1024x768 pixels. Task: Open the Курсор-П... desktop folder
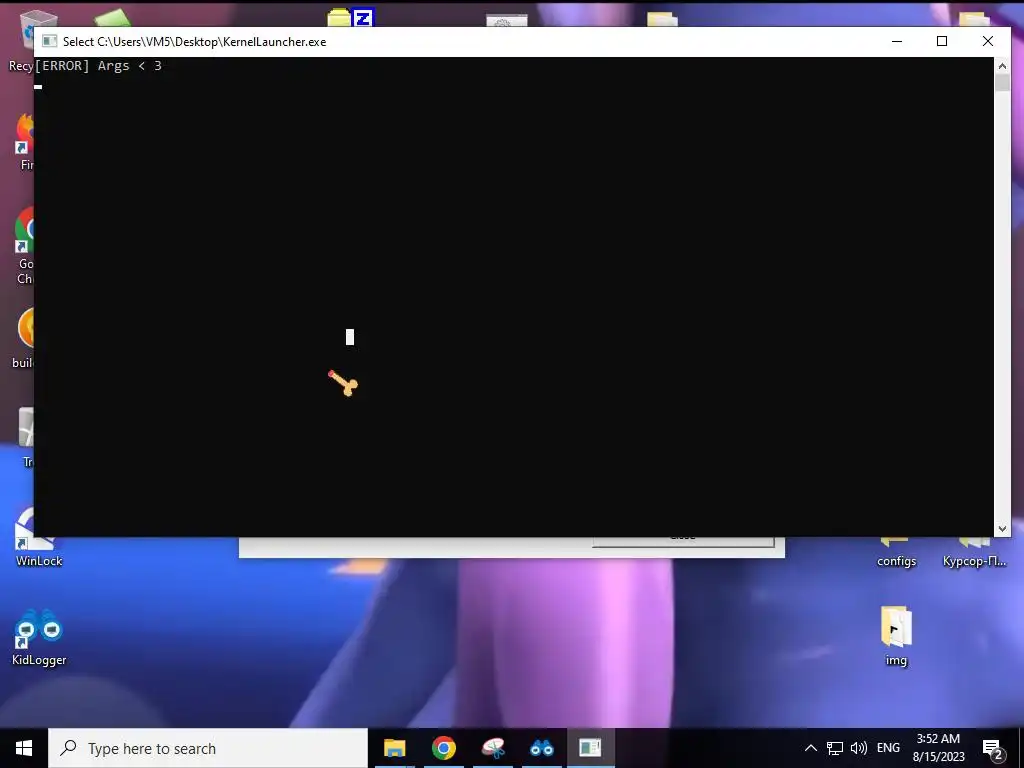coord(974,552)
